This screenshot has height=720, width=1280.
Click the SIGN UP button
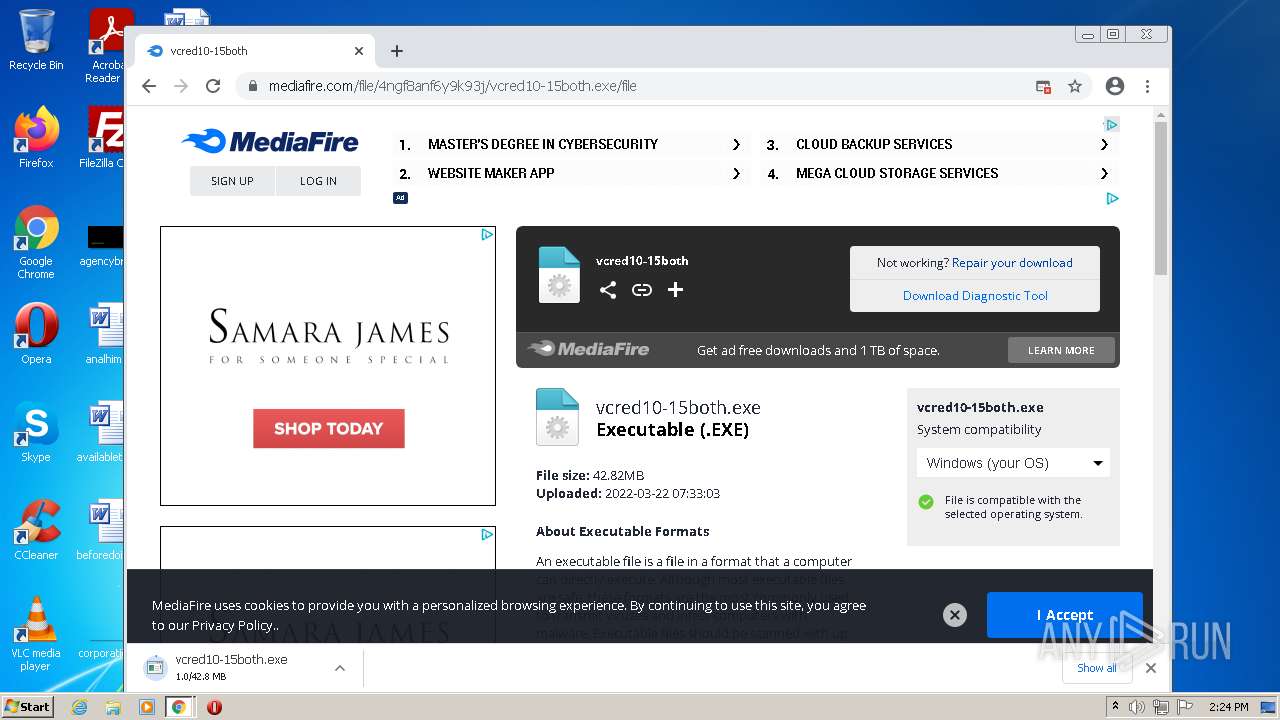coord(232,181)
